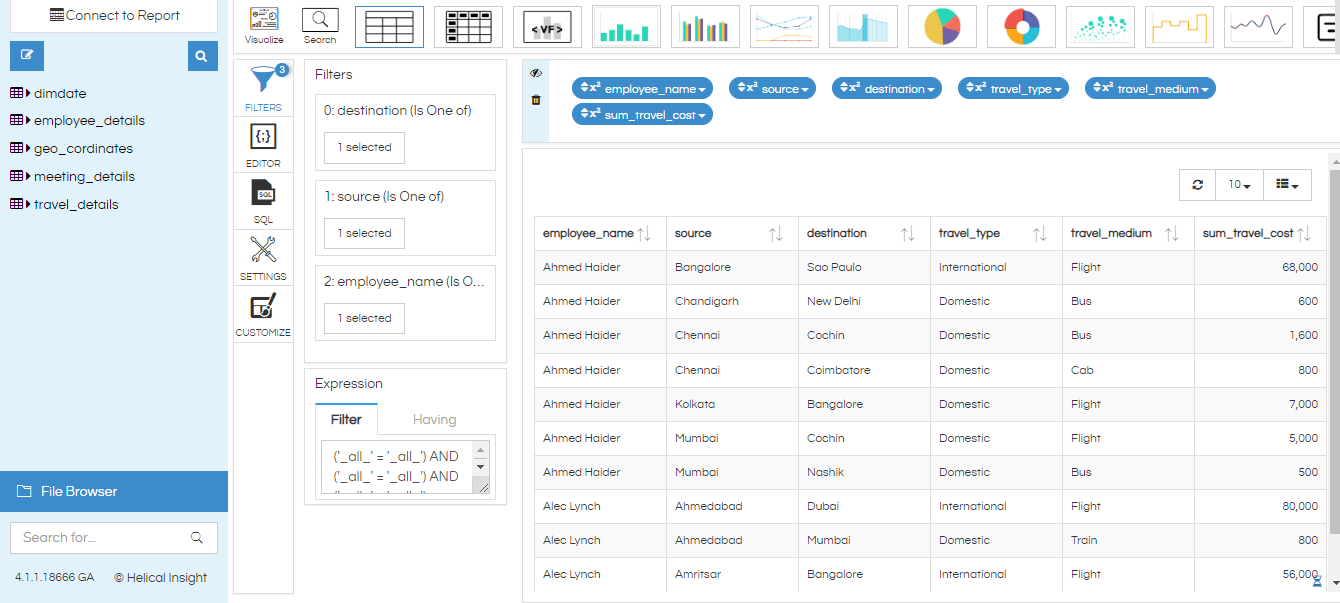Screen dimensions: 1340x603
Task: Open the Search visualization tool
Action: click(320, 26)
